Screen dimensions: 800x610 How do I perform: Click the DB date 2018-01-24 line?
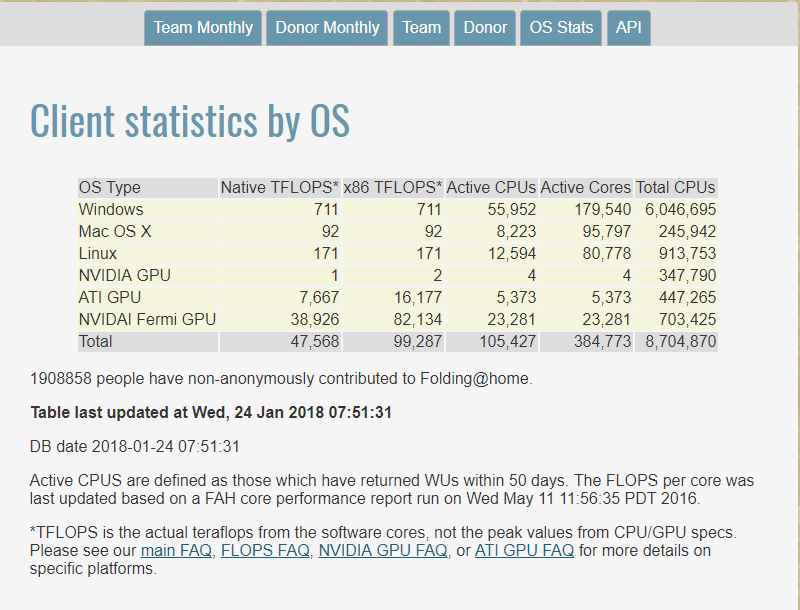point(135,447)
